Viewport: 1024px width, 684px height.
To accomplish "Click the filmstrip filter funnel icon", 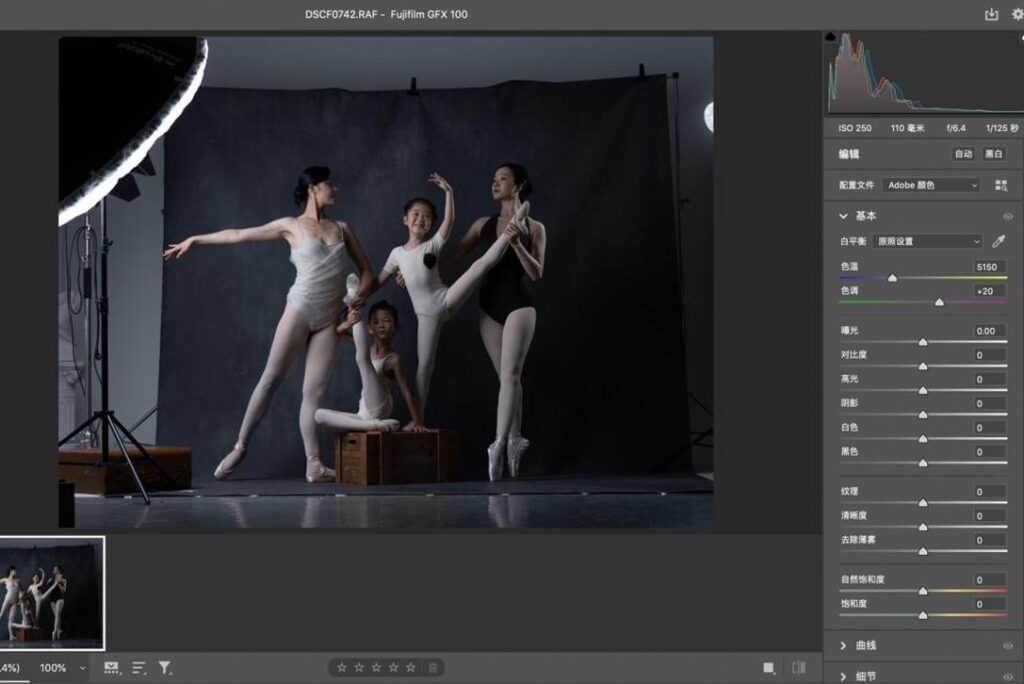I will [x=165, y=667].
